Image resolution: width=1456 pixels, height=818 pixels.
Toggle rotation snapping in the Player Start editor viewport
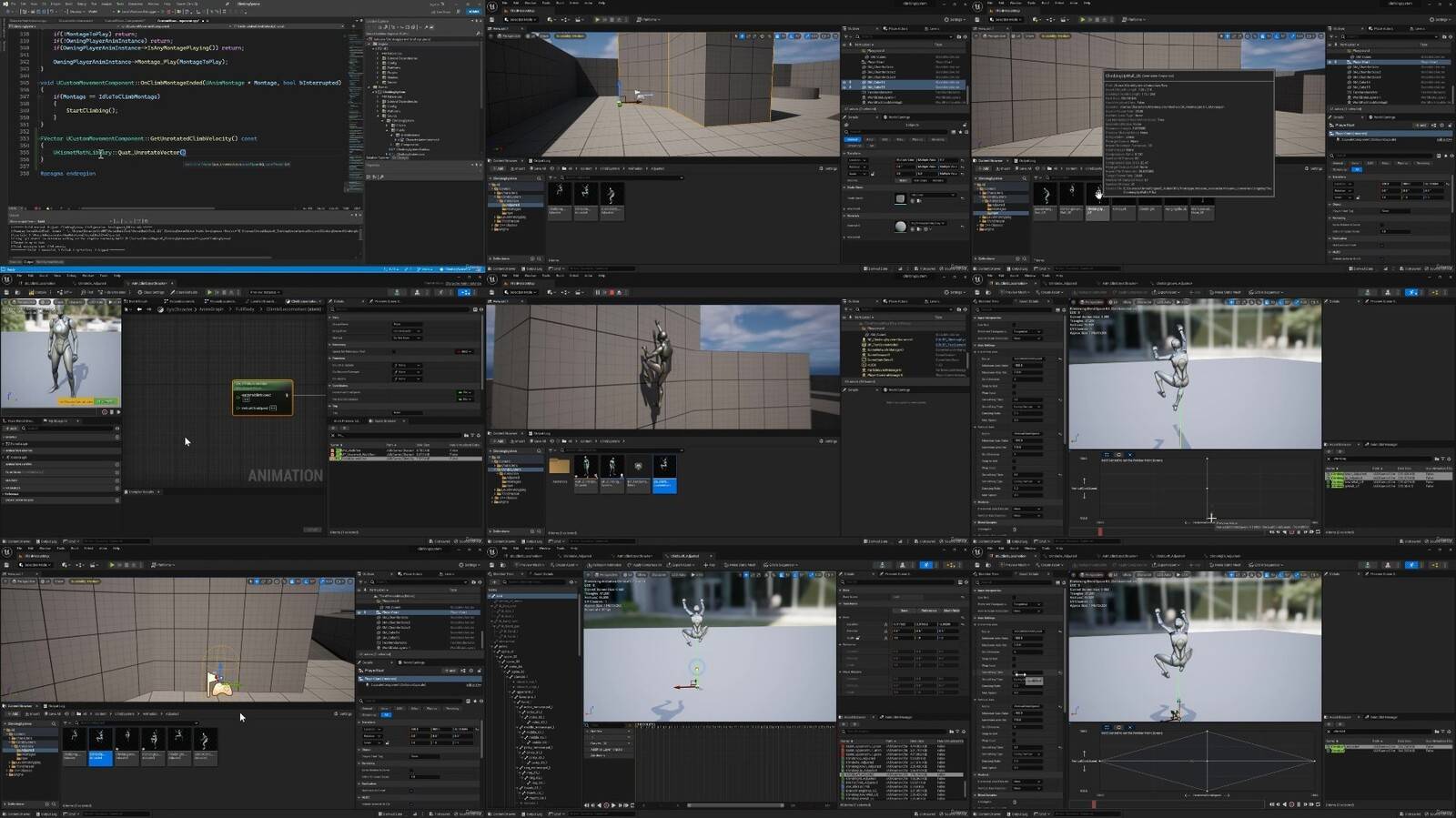(x=305, y=581)
